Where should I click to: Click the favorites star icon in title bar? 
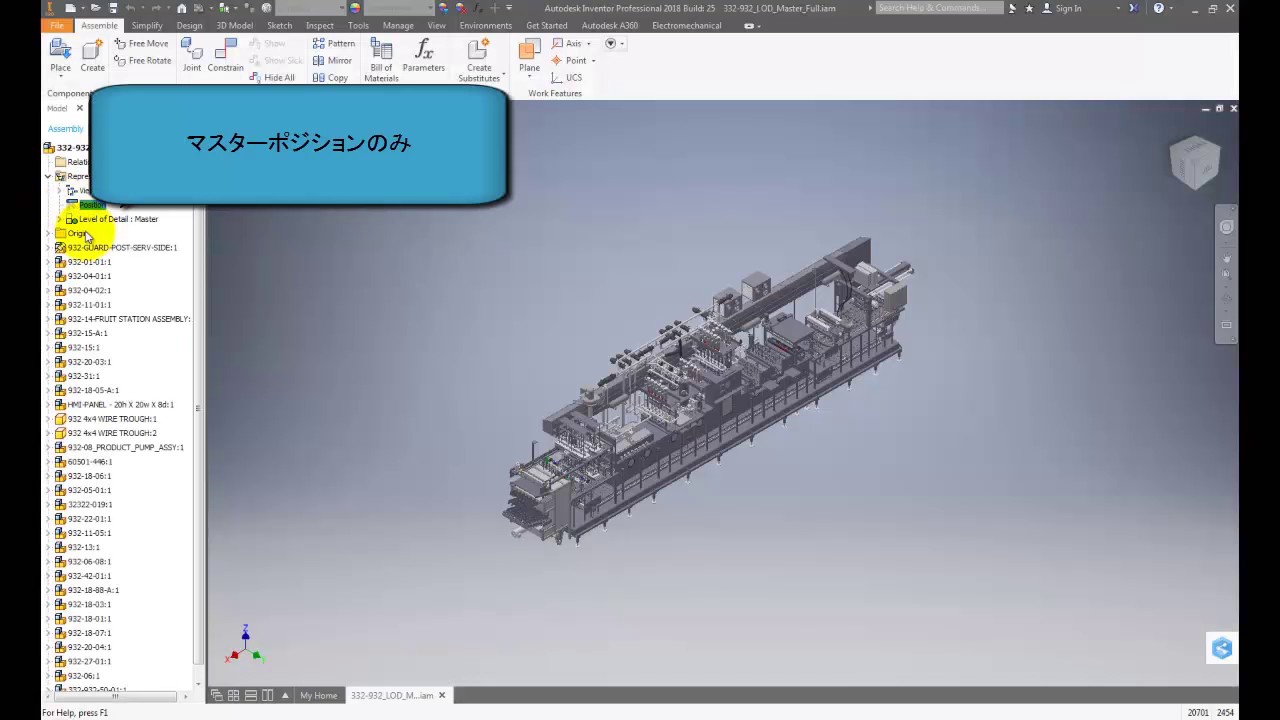pos(1029,8)
